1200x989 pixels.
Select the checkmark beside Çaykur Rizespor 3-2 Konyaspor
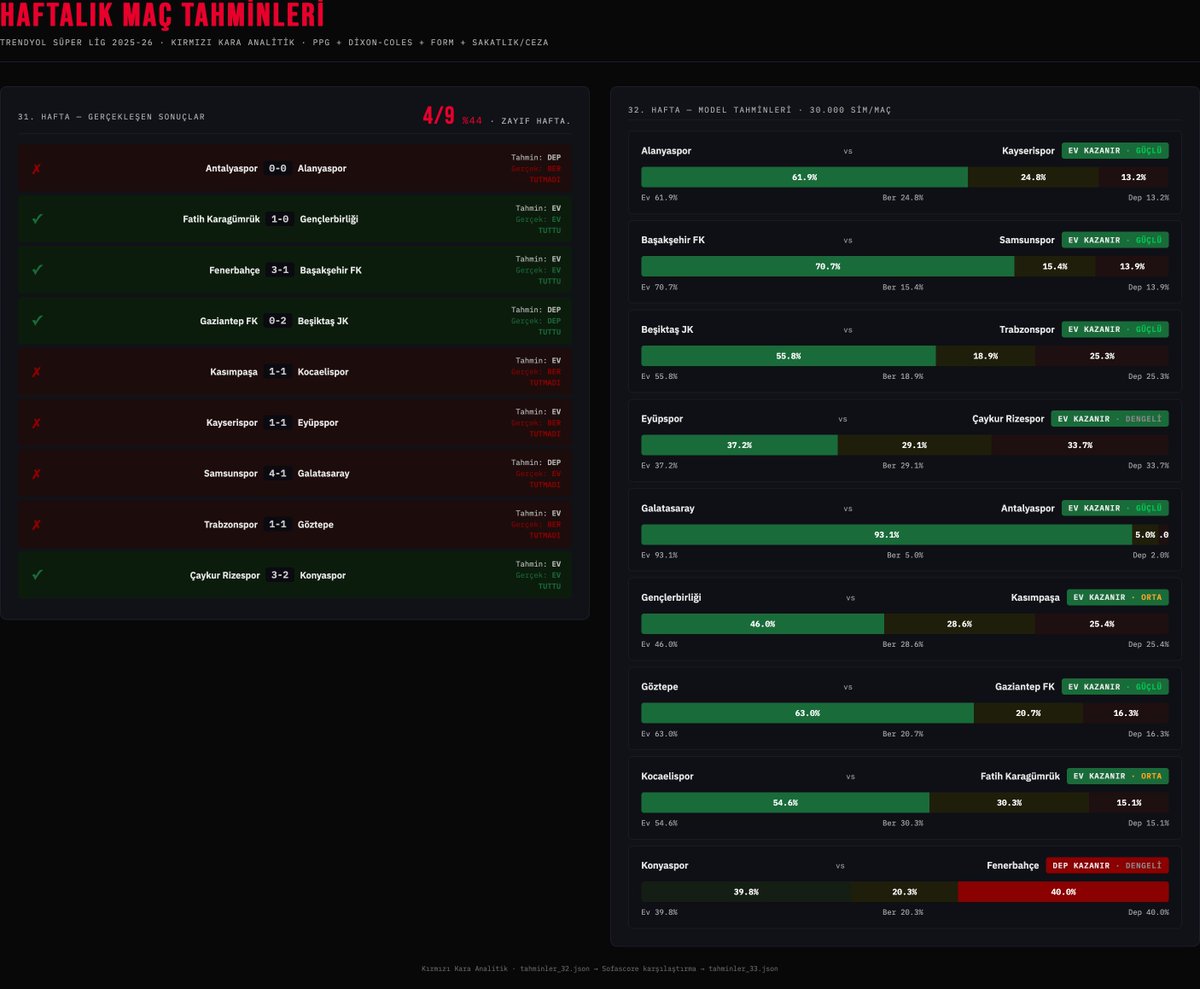point(37,576)
